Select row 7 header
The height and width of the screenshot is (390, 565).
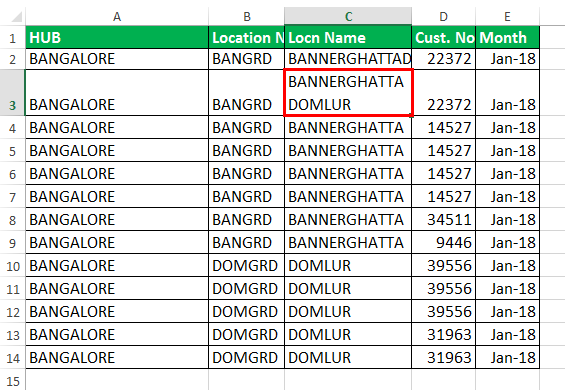[x=13, y=196]
